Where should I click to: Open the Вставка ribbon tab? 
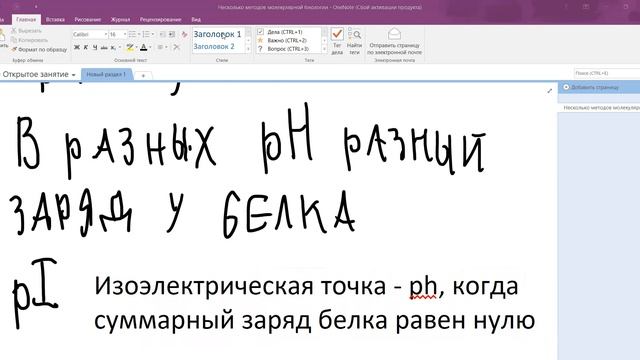[55, 19]
